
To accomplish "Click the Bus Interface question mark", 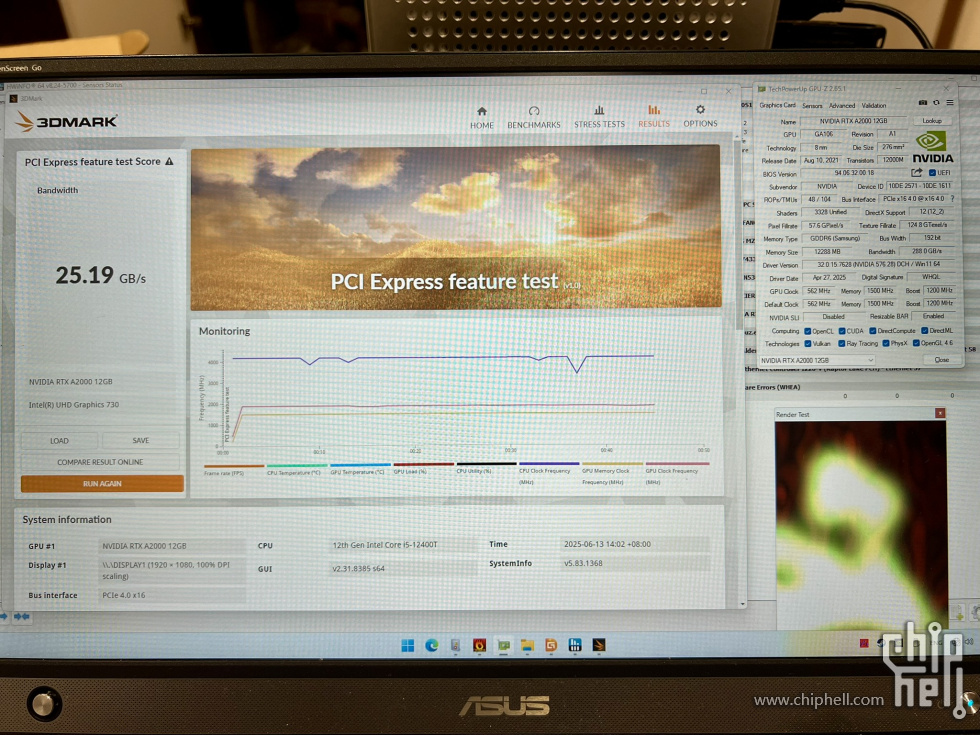I will pyautogui.click(x=952, y=199).
